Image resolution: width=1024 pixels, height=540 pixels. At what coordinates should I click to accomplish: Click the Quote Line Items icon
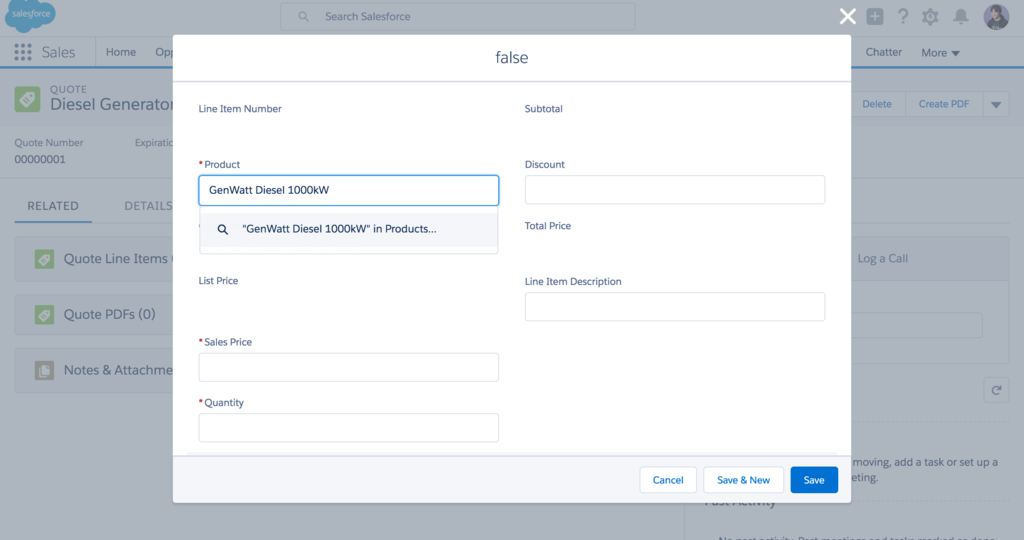(x=44, y=259)
